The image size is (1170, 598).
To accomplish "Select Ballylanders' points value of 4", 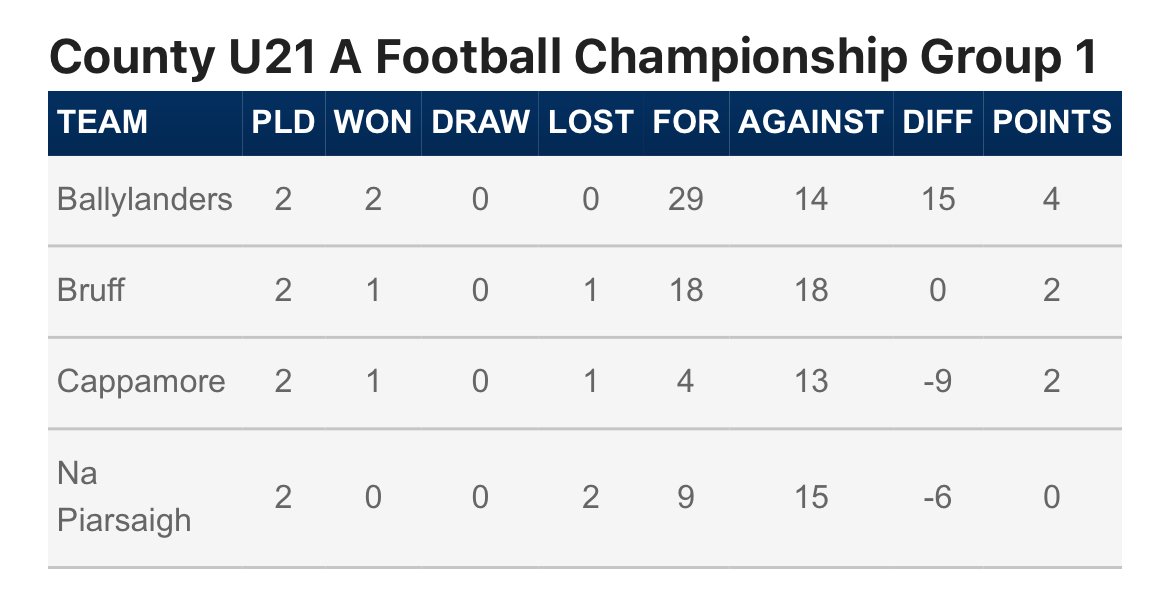I will click(1051, 199).
